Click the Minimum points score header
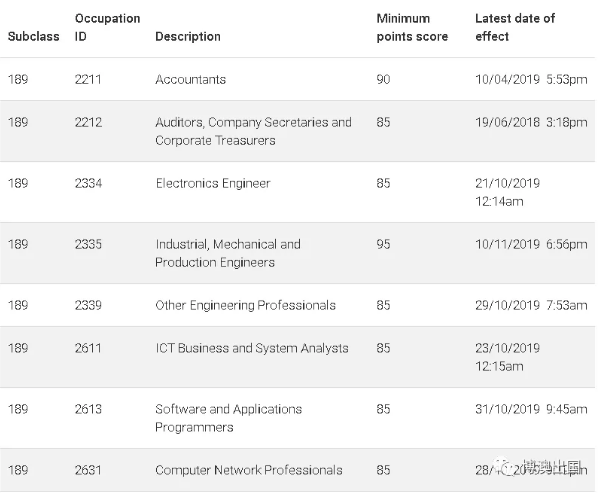This screenshot has width=605, height=493. [x=412, y=27]
